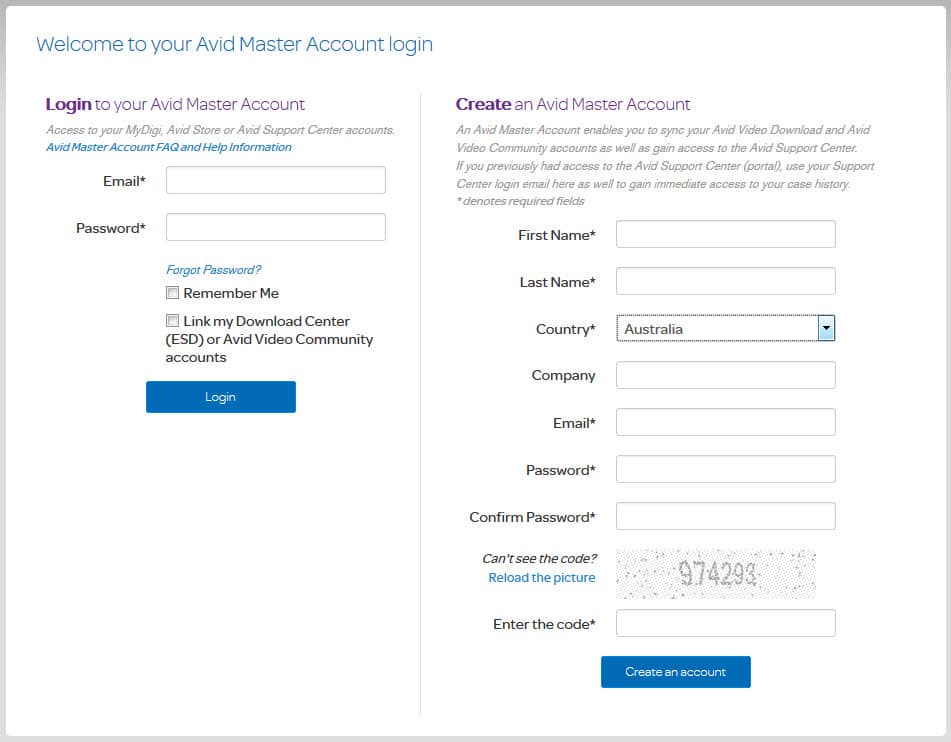The height and width of the screenshot is (742, 951).
Task: Click the Password field under Login section
Action: (x=275, y=227)
